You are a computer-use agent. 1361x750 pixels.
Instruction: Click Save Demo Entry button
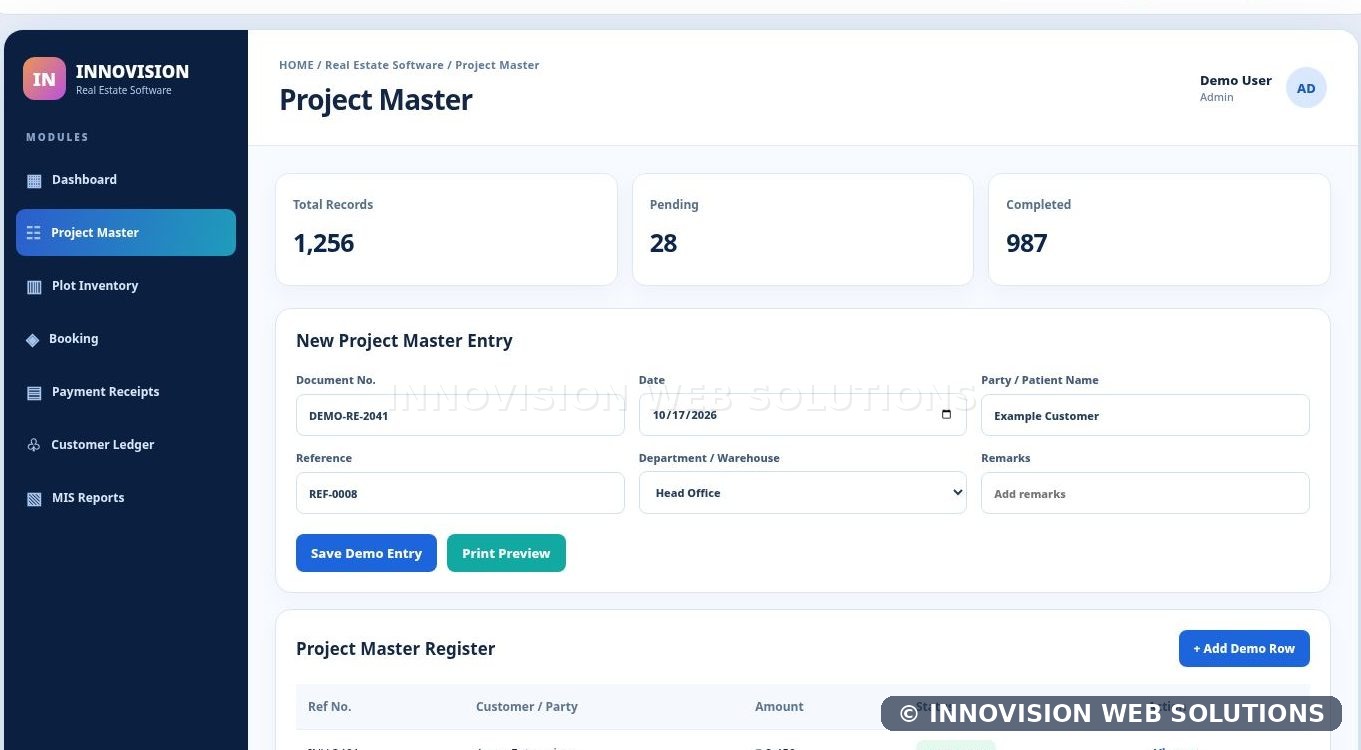click(x=366, y=553)
